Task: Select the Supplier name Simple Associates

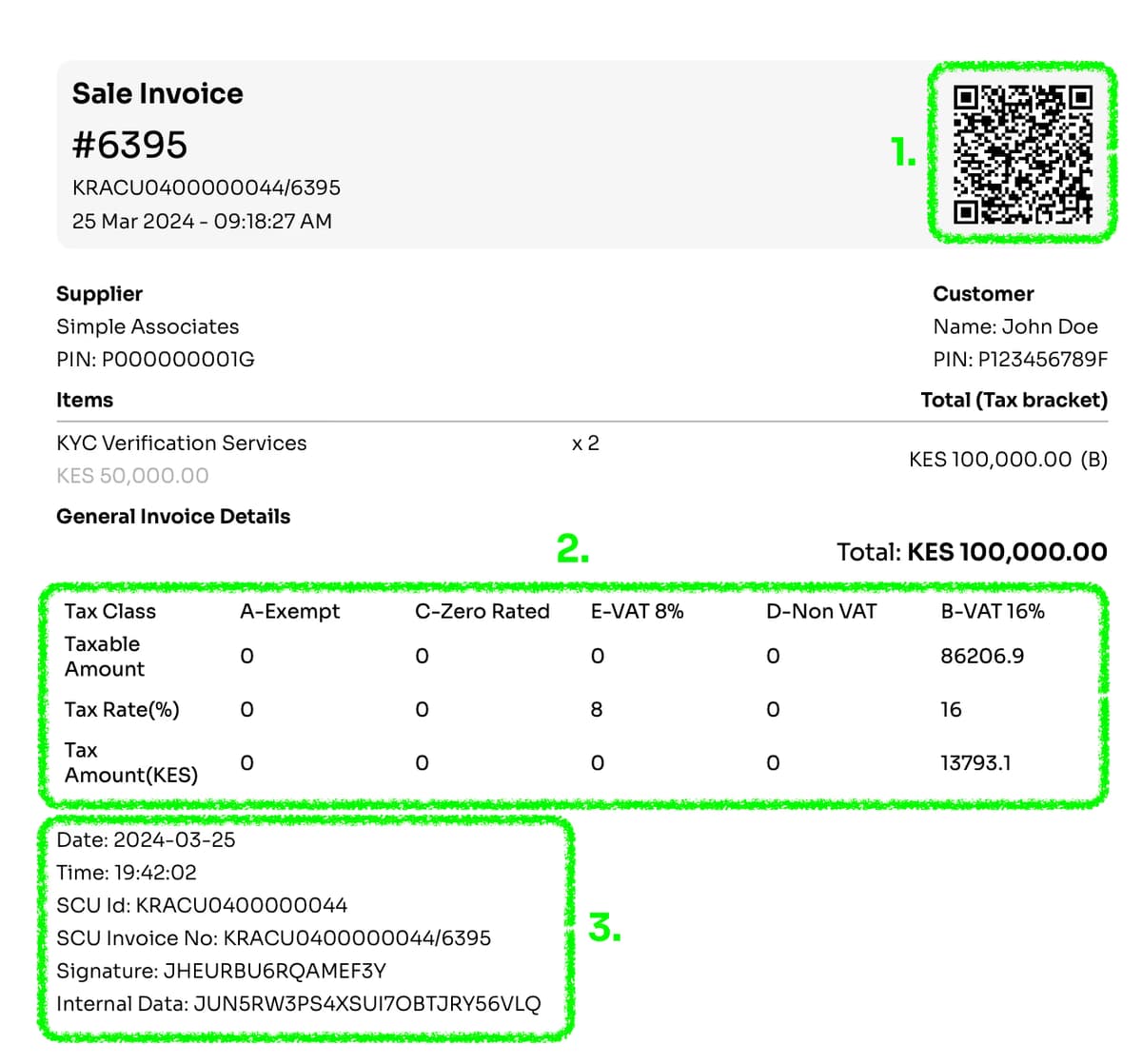Action: (148, 326)
